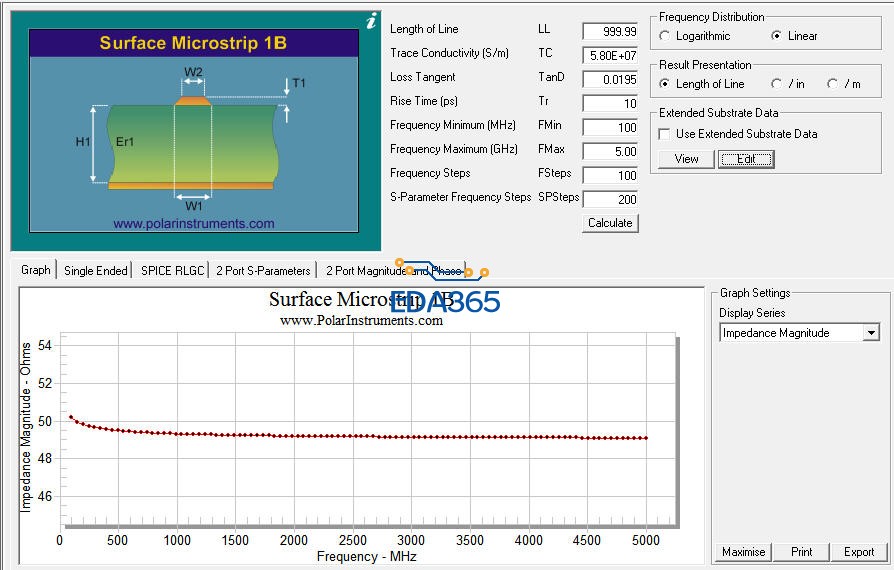Print the graph
This screenshot has width=894, height=570.
point(801,552)
